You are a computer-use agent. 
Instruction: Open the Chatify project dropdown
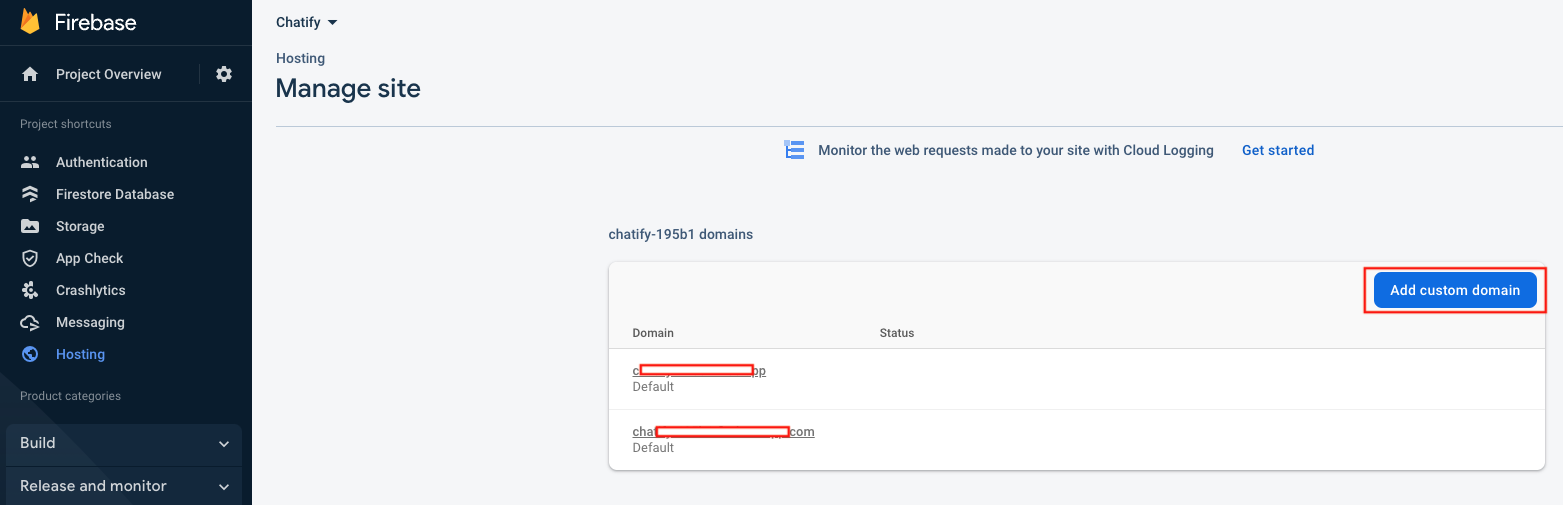(307, 22)
